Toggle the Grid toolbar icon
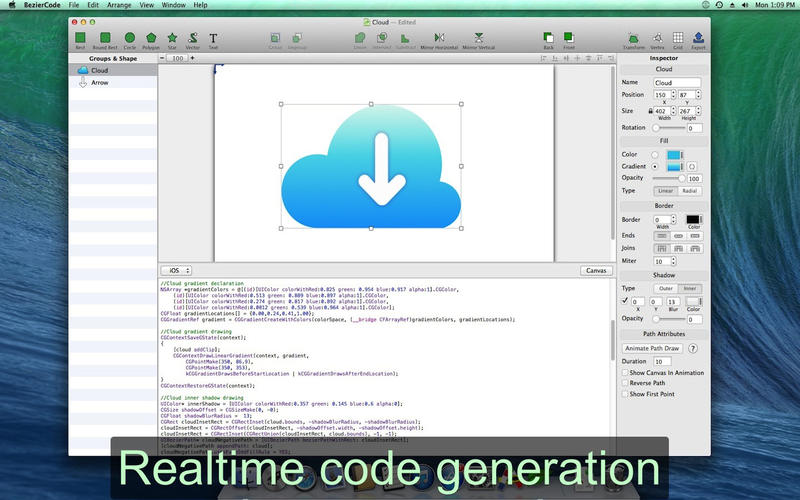 678,37
